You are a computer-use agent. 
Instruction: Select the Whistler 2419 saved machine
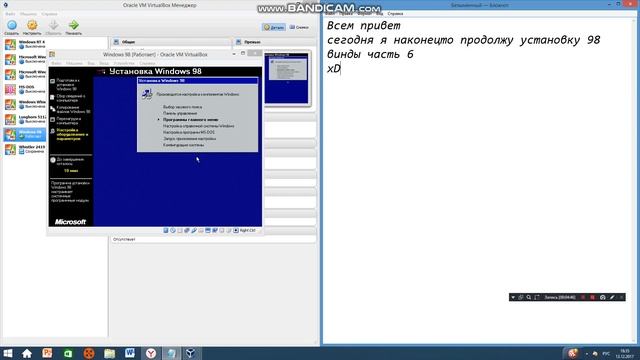[25, 149]
